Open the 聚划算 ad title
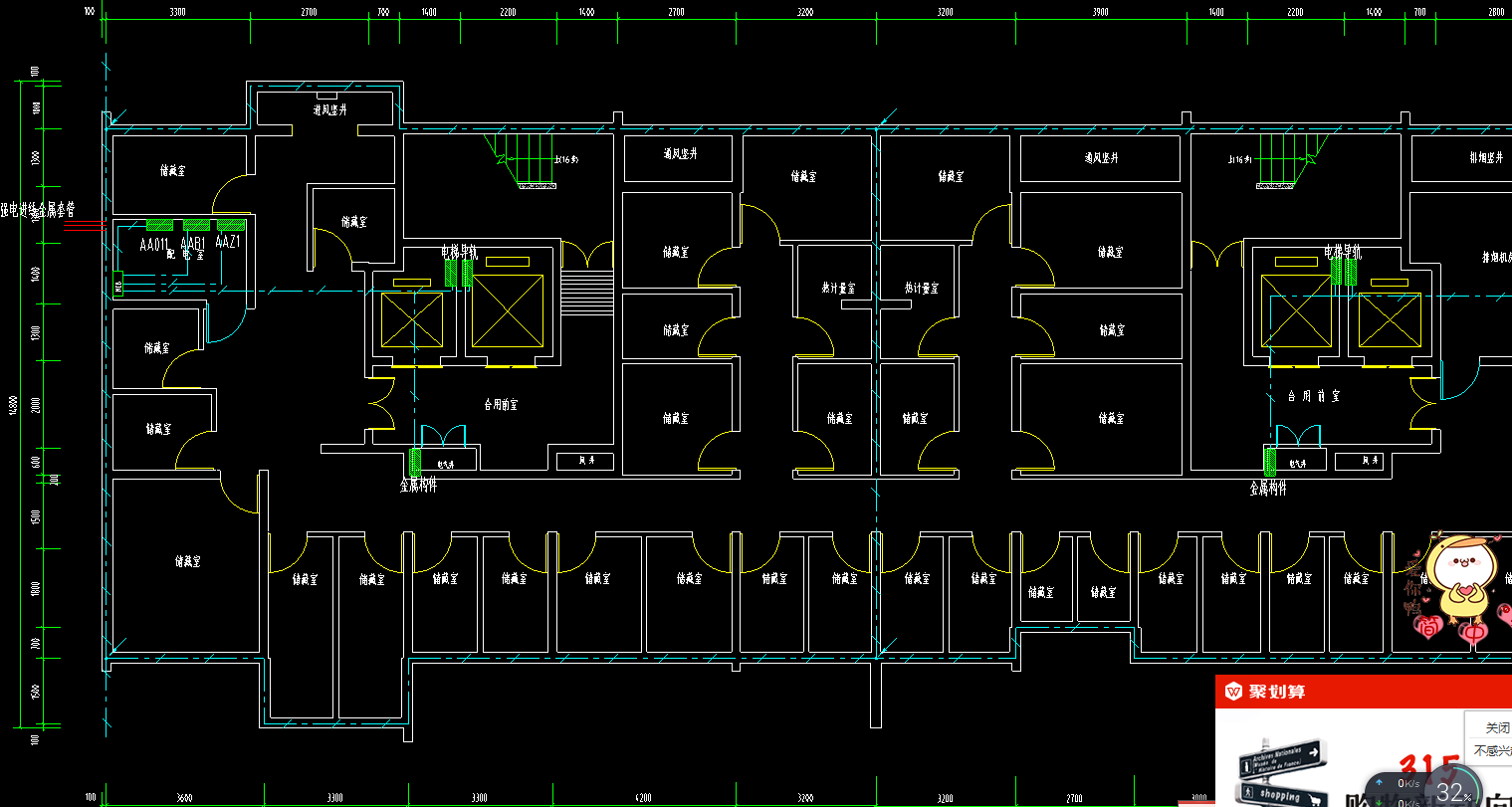Screen dimensions: 1512x807 pyautogui.click(x=1276, y=691)
